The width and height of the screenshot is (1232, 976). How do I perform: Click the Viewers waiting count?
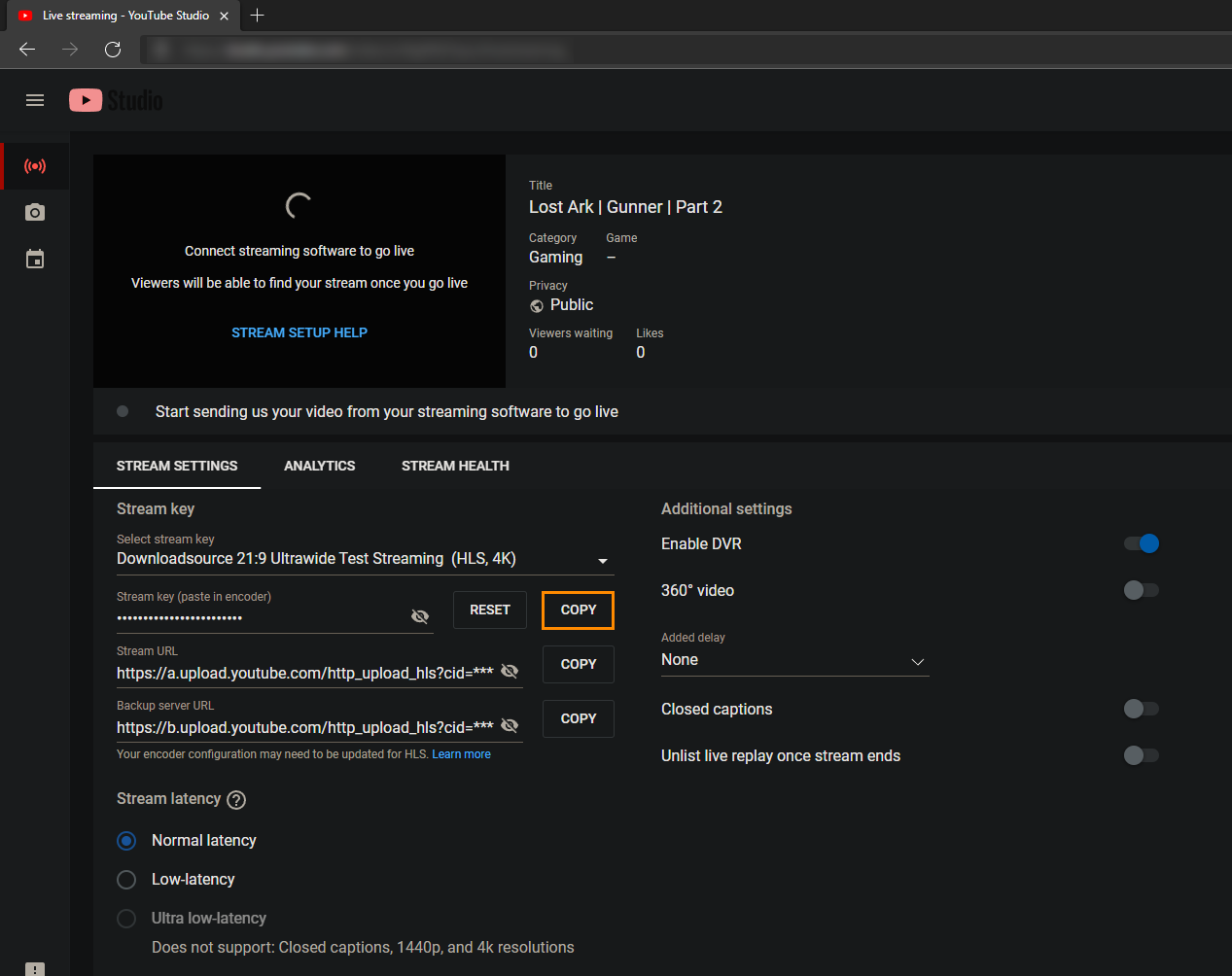pos(533,353)
